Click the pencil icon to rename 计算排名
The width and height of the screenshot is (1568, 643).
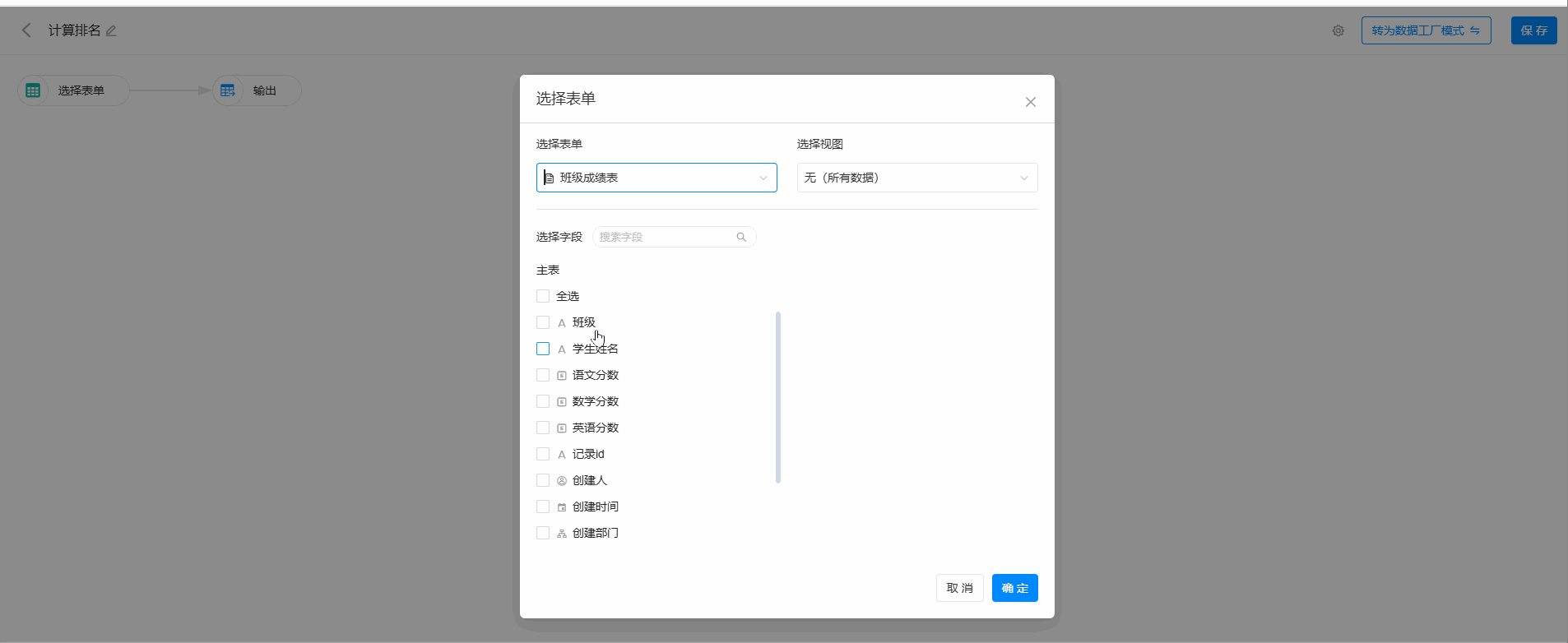111,31
